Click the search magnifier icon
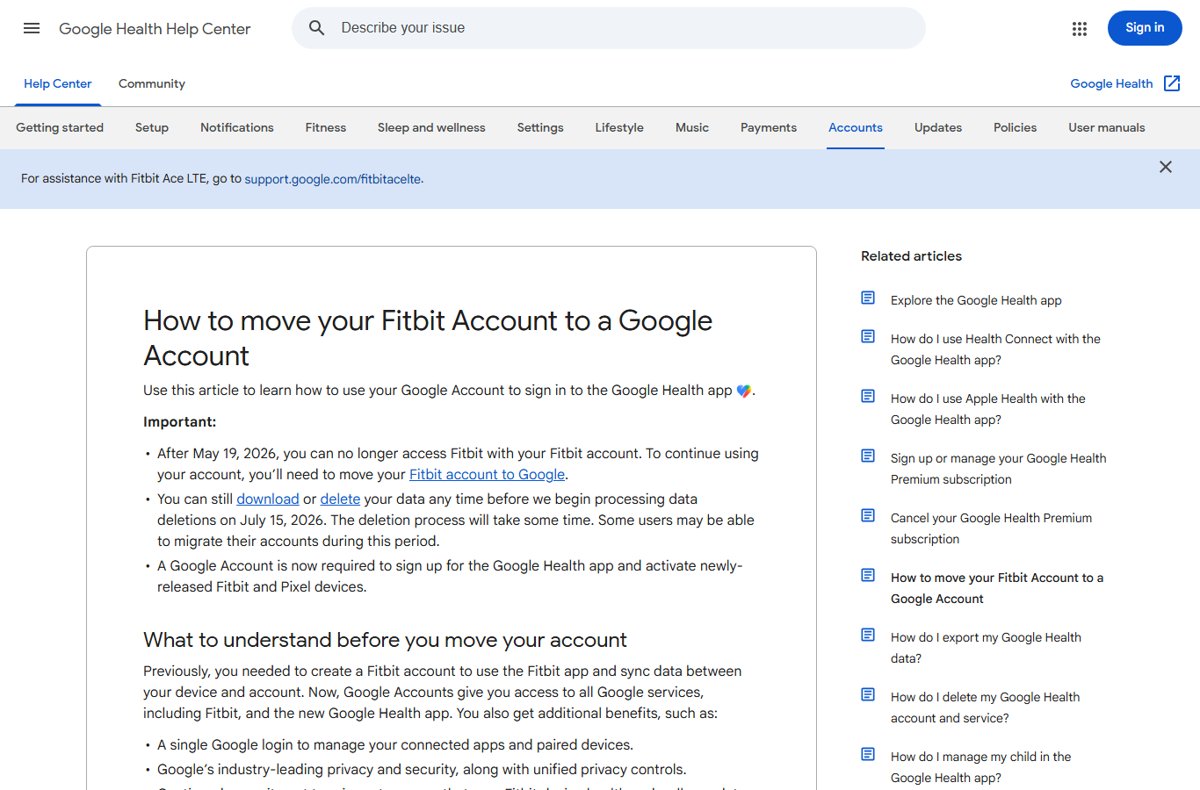This screenshot has width=1200, height=790. [317, 28]
